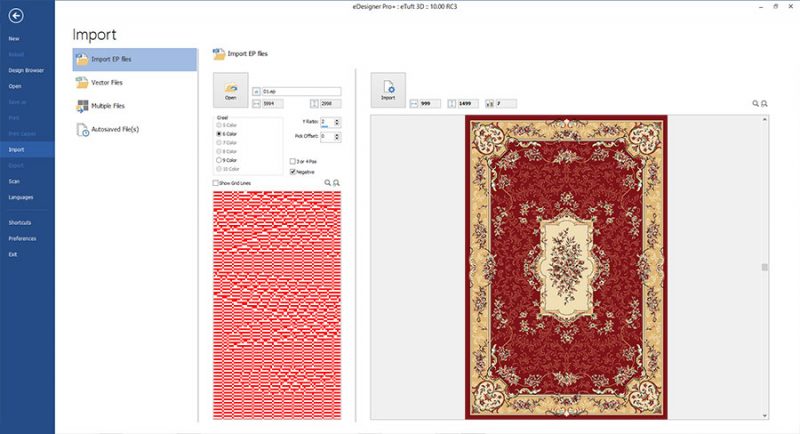The width and height of the screenshot is (800, 434).
Task: Zoom in on the carpet preview
Action: point(756,104)
